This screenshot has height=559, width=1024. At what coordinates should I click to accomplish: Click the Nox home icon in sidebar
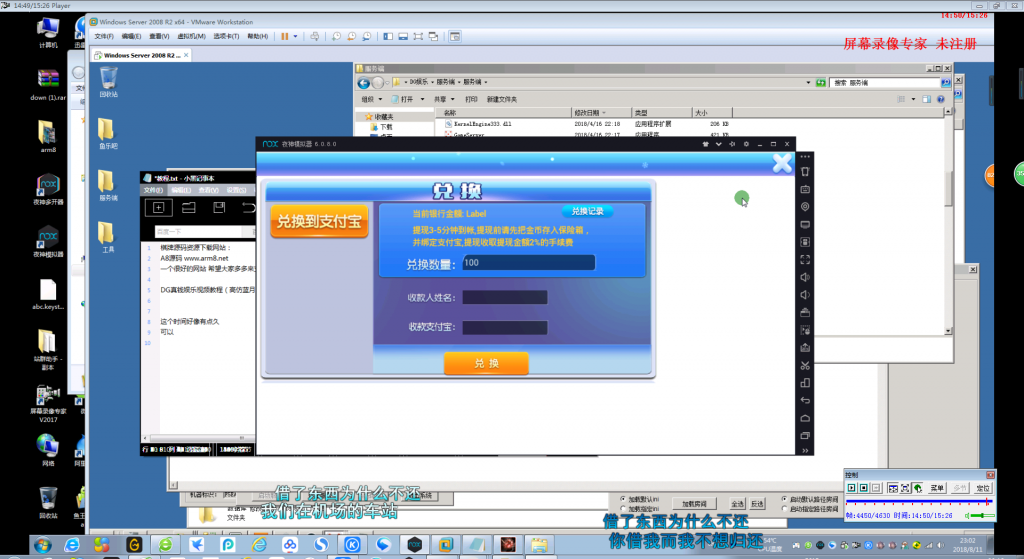(805, 418)
